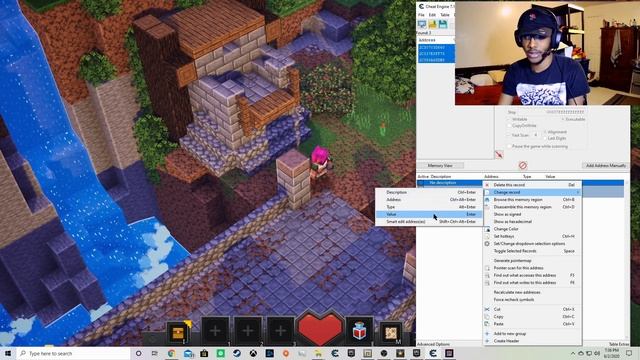Click the open folder icon in Cheat Engine

(432, 24)
